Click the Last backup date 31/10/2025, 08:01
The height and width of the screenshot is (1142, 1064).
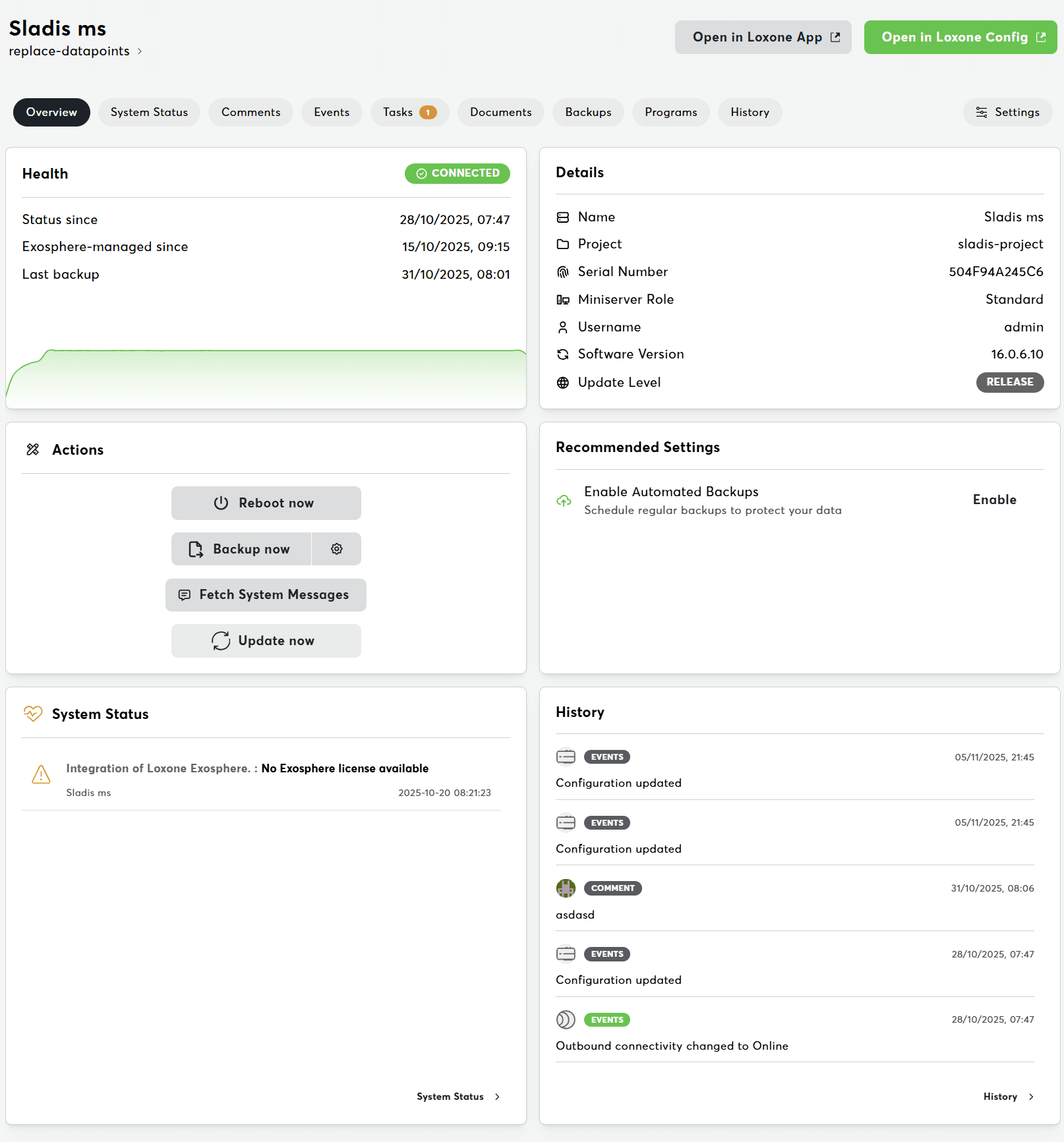[456, 275]
